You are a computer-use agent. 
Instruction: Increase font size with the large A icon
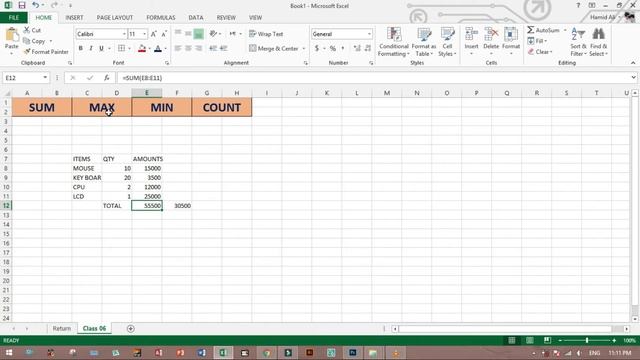point(153,34)
